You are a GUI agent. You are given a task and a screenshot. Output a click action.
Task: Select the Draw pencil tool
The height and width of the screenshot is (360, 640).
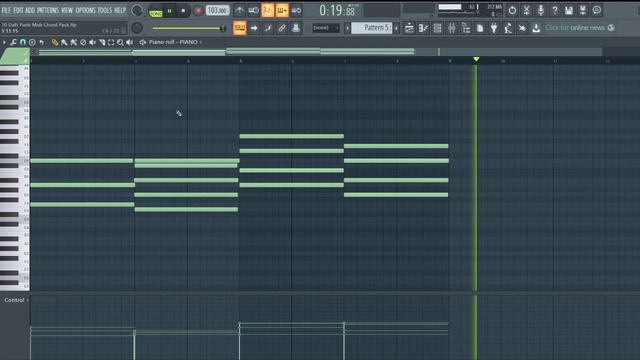click(x=55, y=42)
